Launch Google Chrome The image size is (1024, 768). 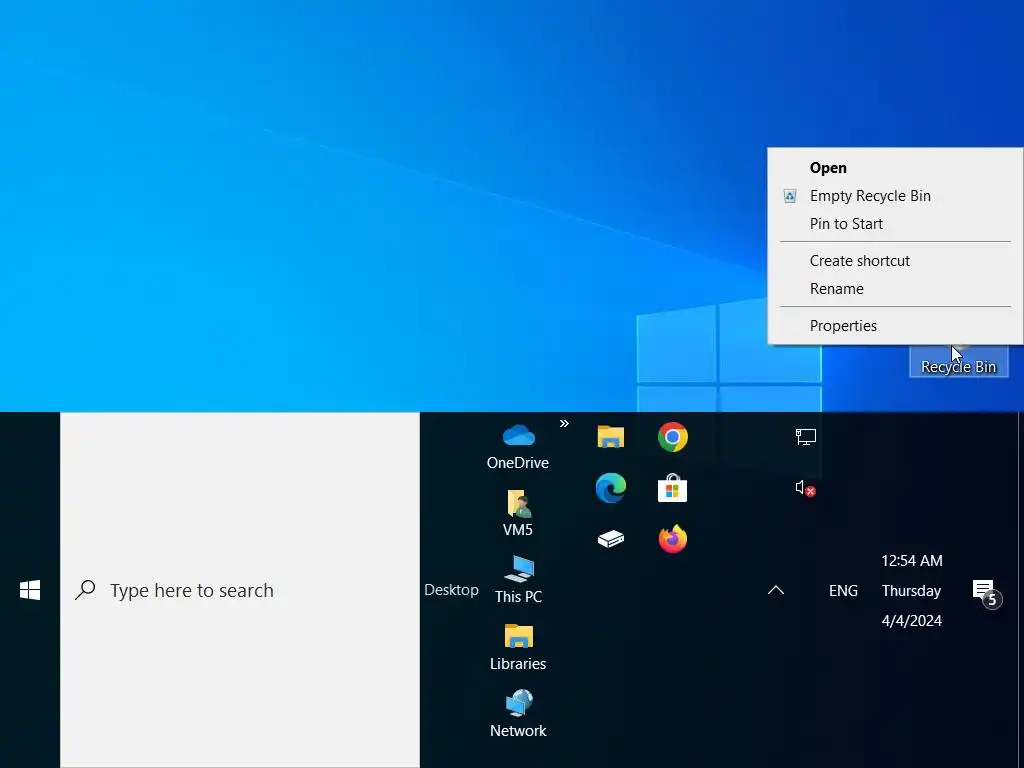pos(673,437)
